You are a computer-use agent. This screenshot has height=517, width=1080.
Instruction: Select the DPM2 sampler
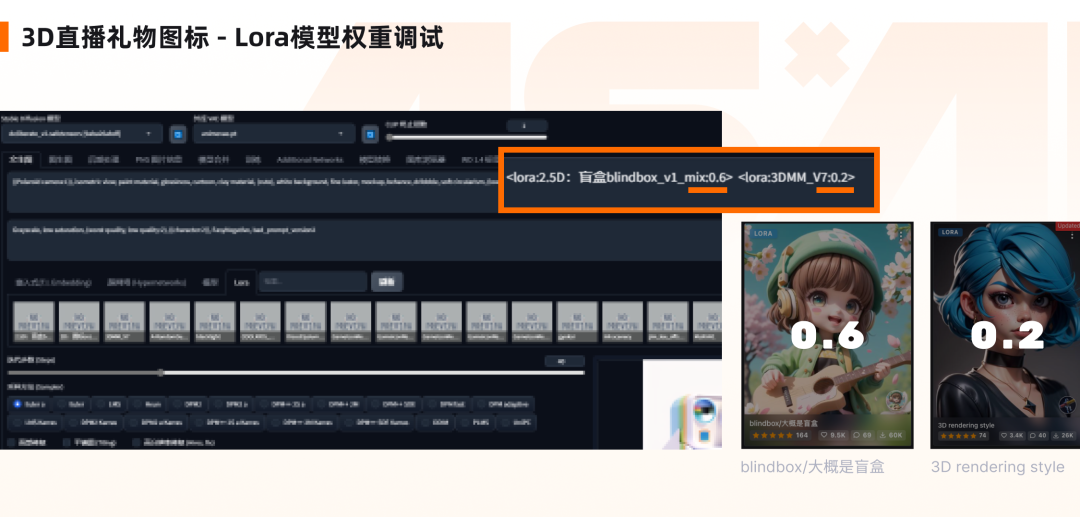[x=188, y=404]
